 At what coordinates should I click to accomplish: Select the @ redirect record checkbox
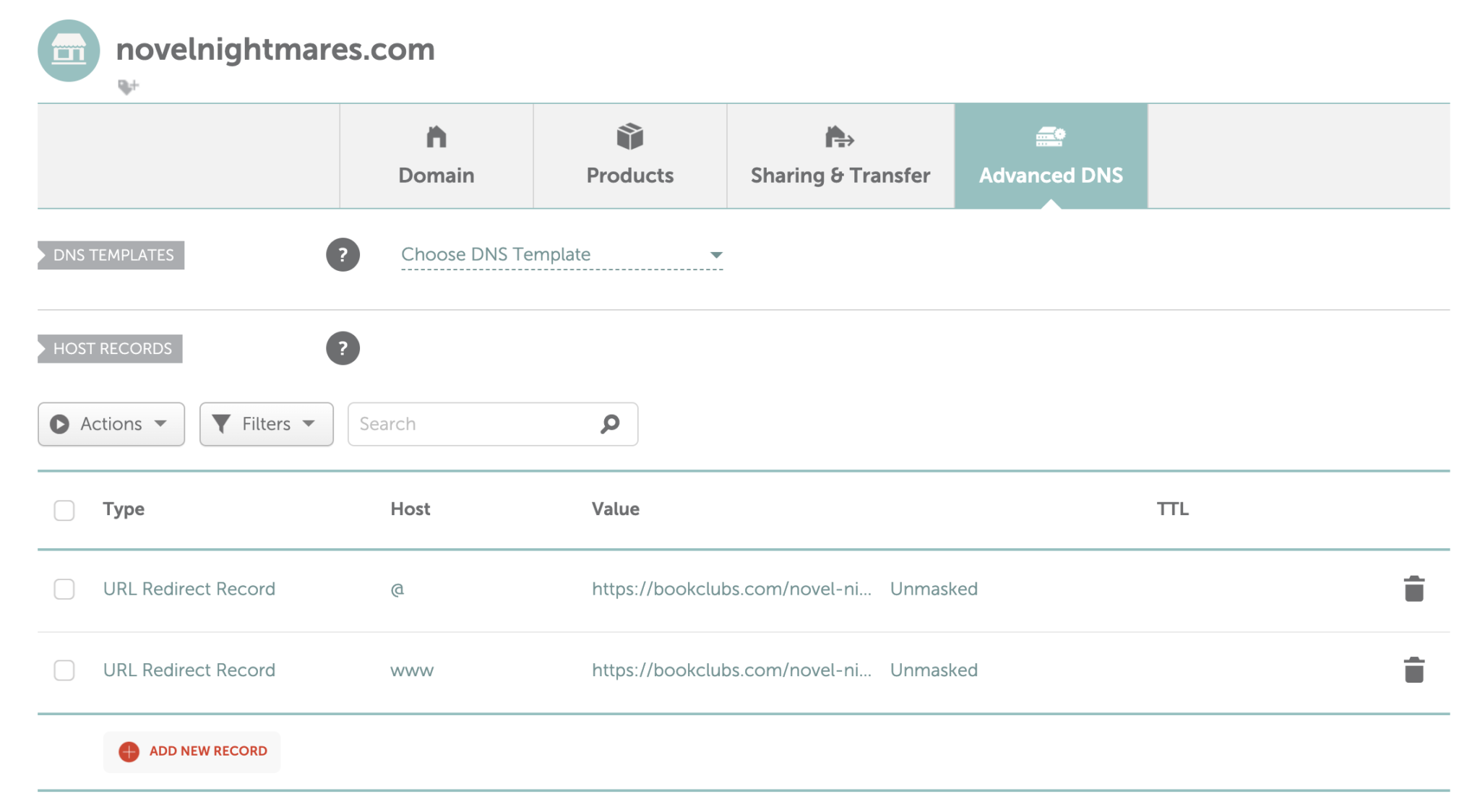pos(64,589)
